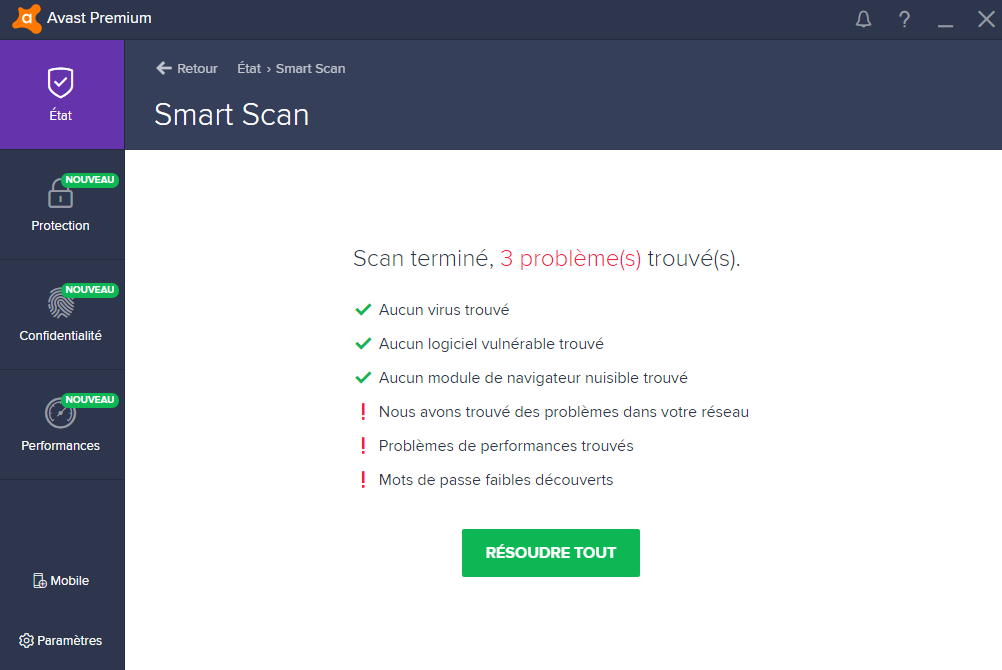Click the Paramètres gear icon
The image size is (1002, 670).
tap(26, 641)
